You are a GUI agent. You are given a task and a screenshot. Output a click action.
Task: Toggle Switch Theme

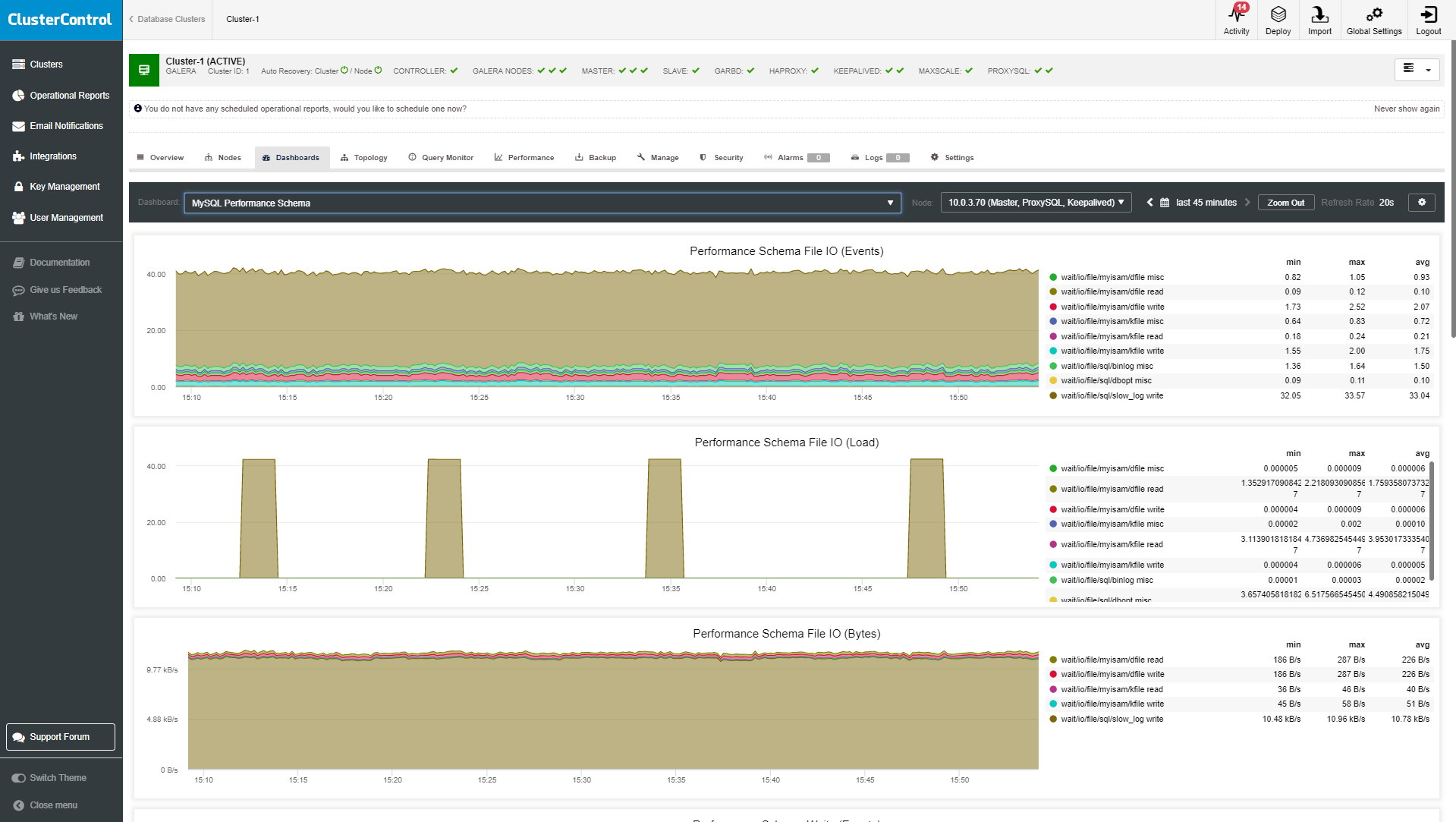(49, 778)
